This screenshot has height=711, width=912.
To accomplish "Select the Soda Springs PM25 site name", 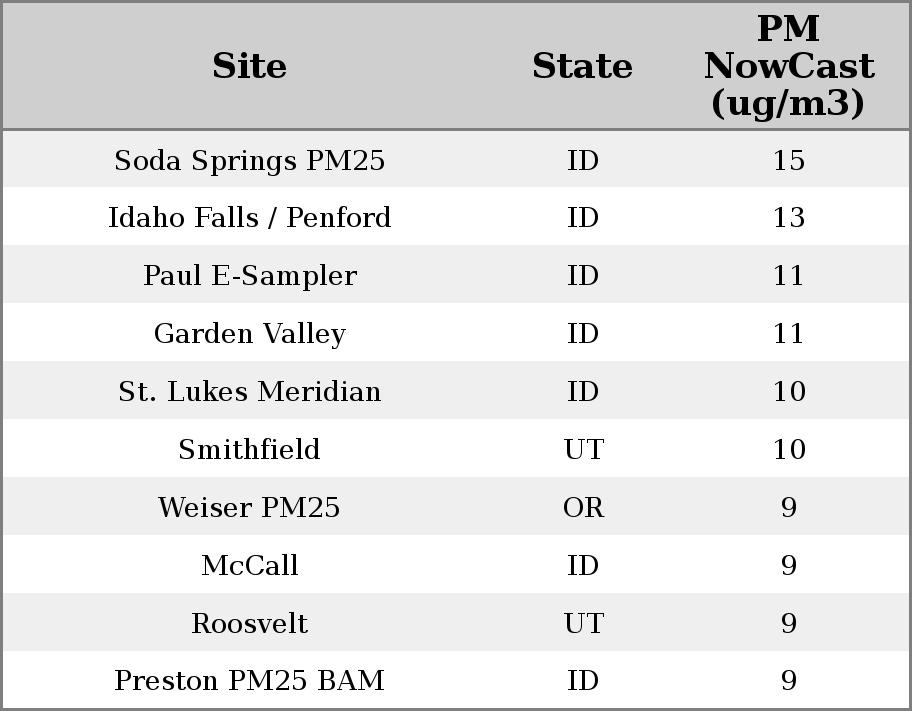I will point(249,160).
